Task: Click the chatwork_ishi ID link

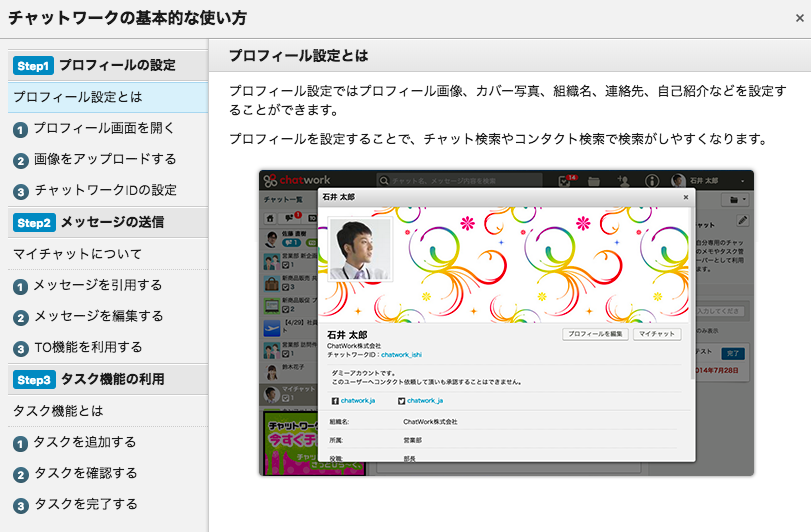Action: click(x=401, y=355)
